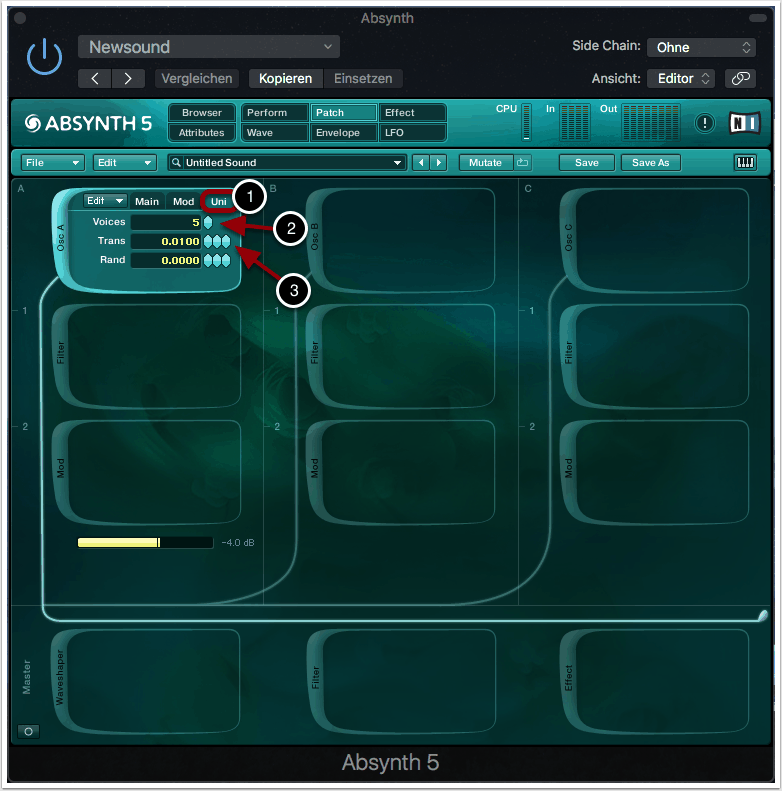
Task: Click the Einsetzen button
Action: click(x=363, y=79)
